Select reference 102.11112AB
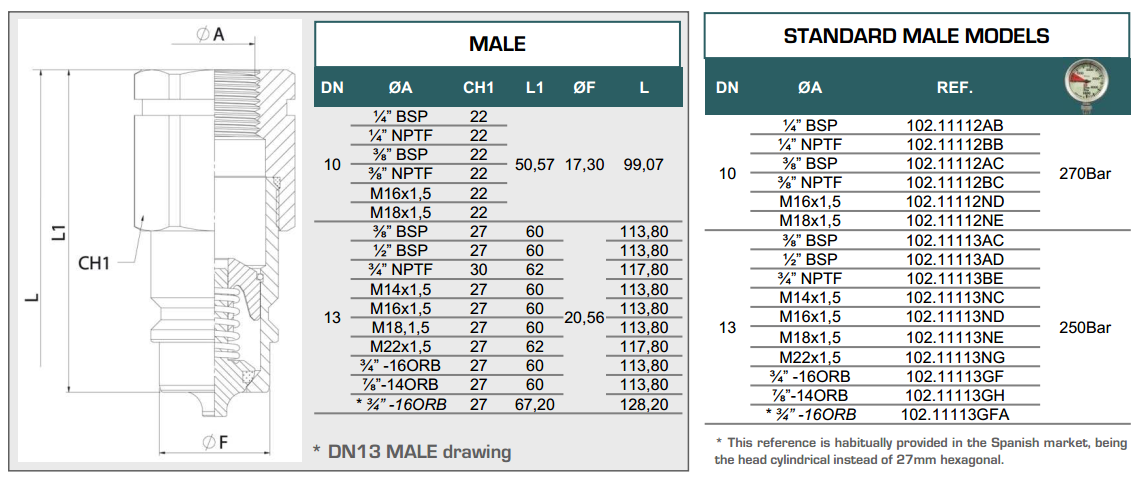This screenshot has width=1147, height=486. tap(954, 125)
